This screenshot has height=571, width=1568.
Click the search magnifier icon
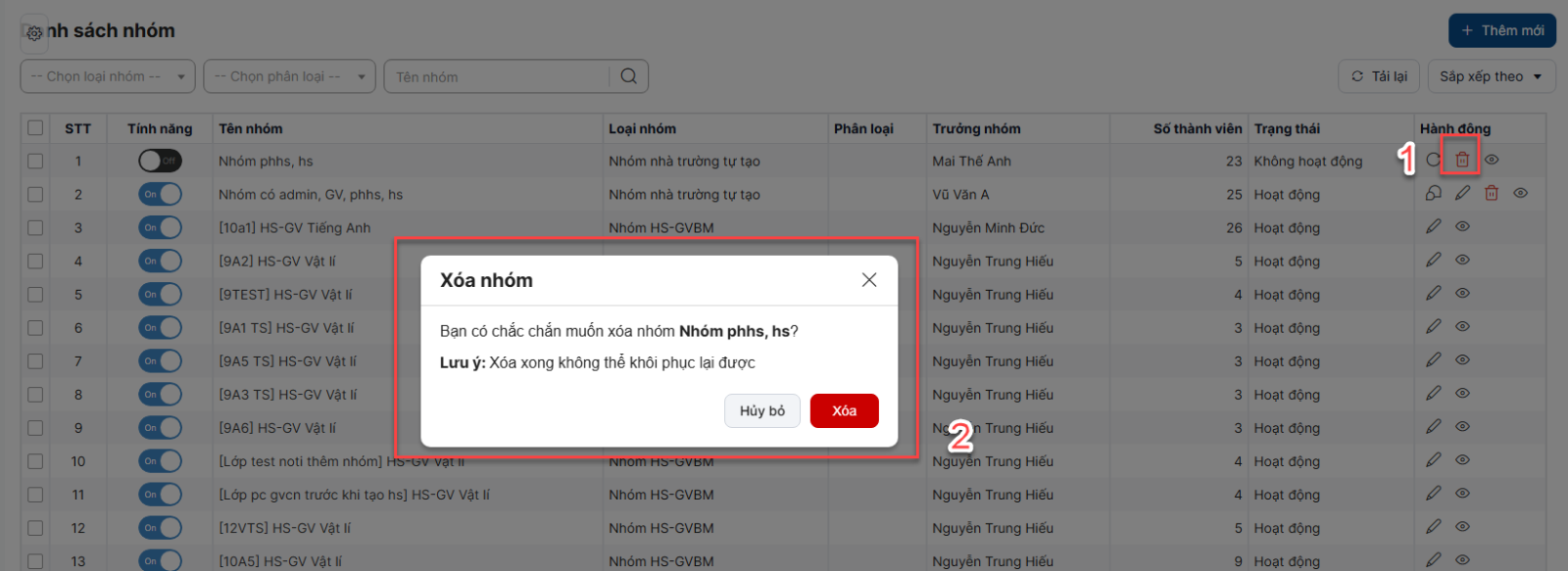coord(628,76)
